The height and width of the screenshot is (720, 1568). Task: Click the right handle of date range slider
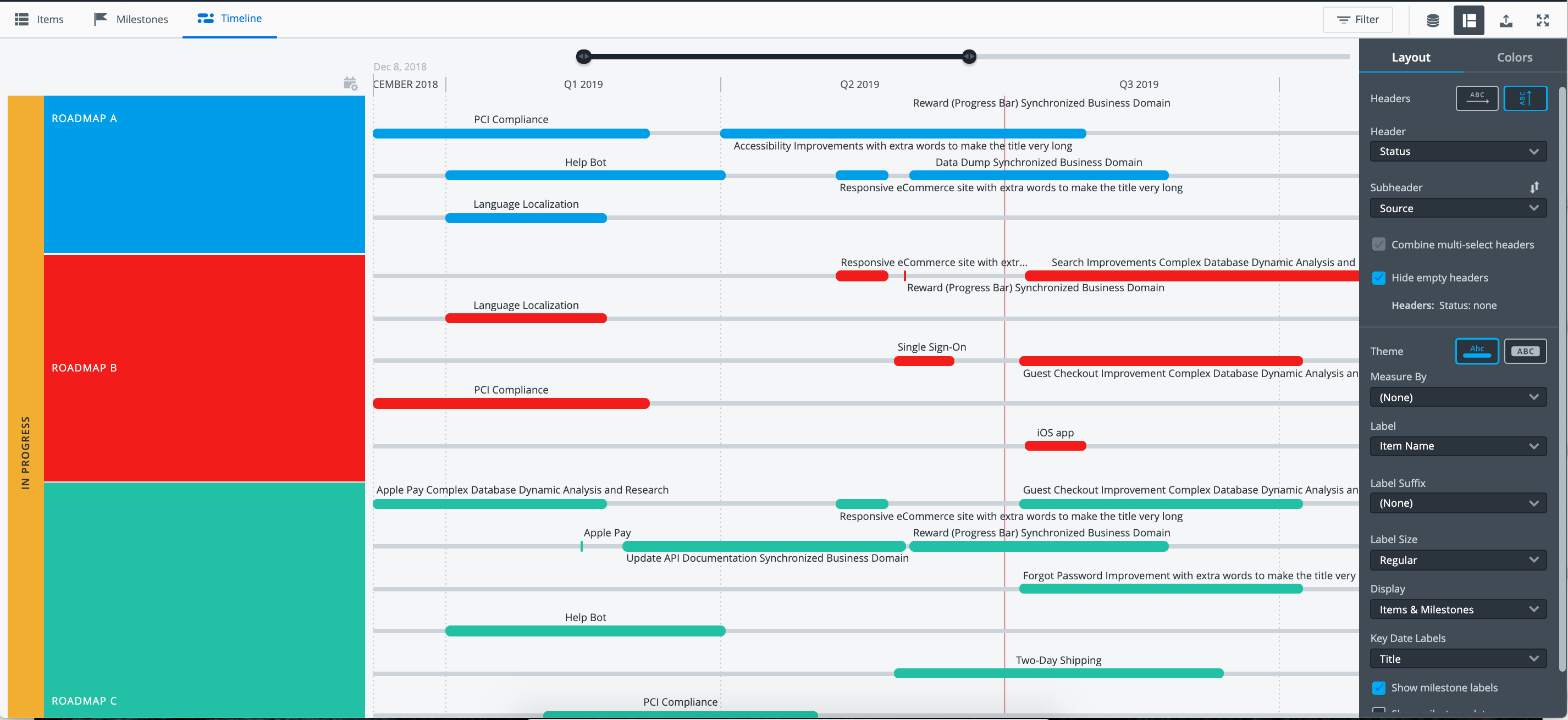pyautogui.click(x=969, y=57)
